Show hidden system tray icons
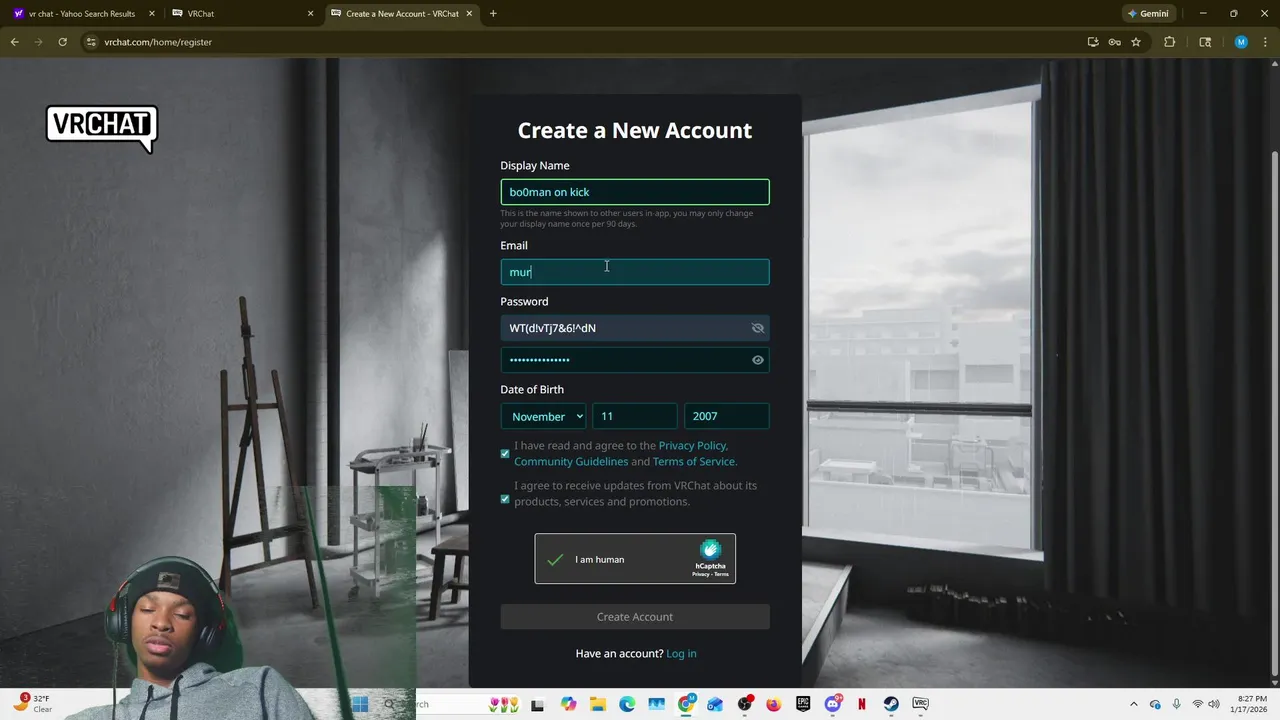This screenshot has height=720, width=1280. (x=1133, y=705)
